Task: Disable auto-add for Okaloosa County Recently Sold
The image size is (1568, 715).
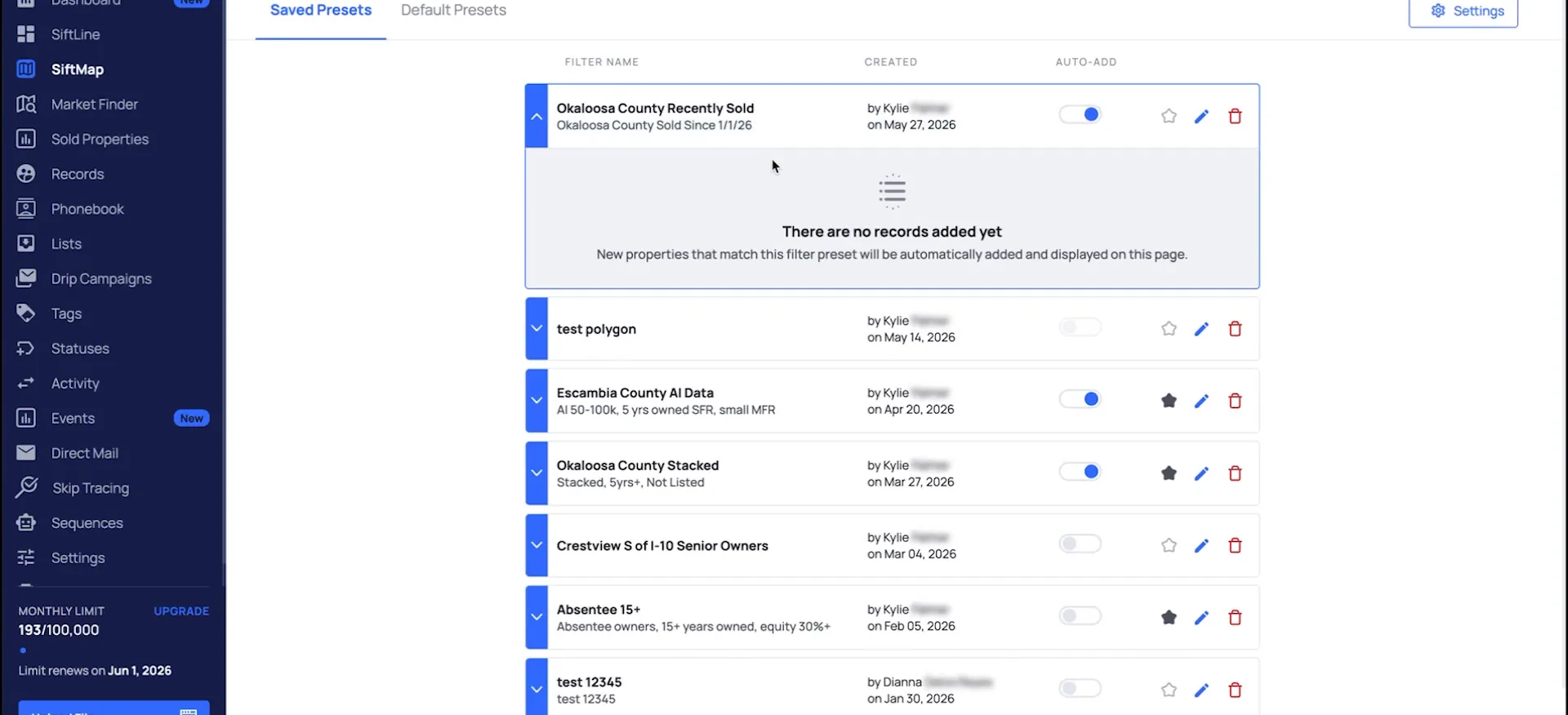Action: pos(1080,114)
